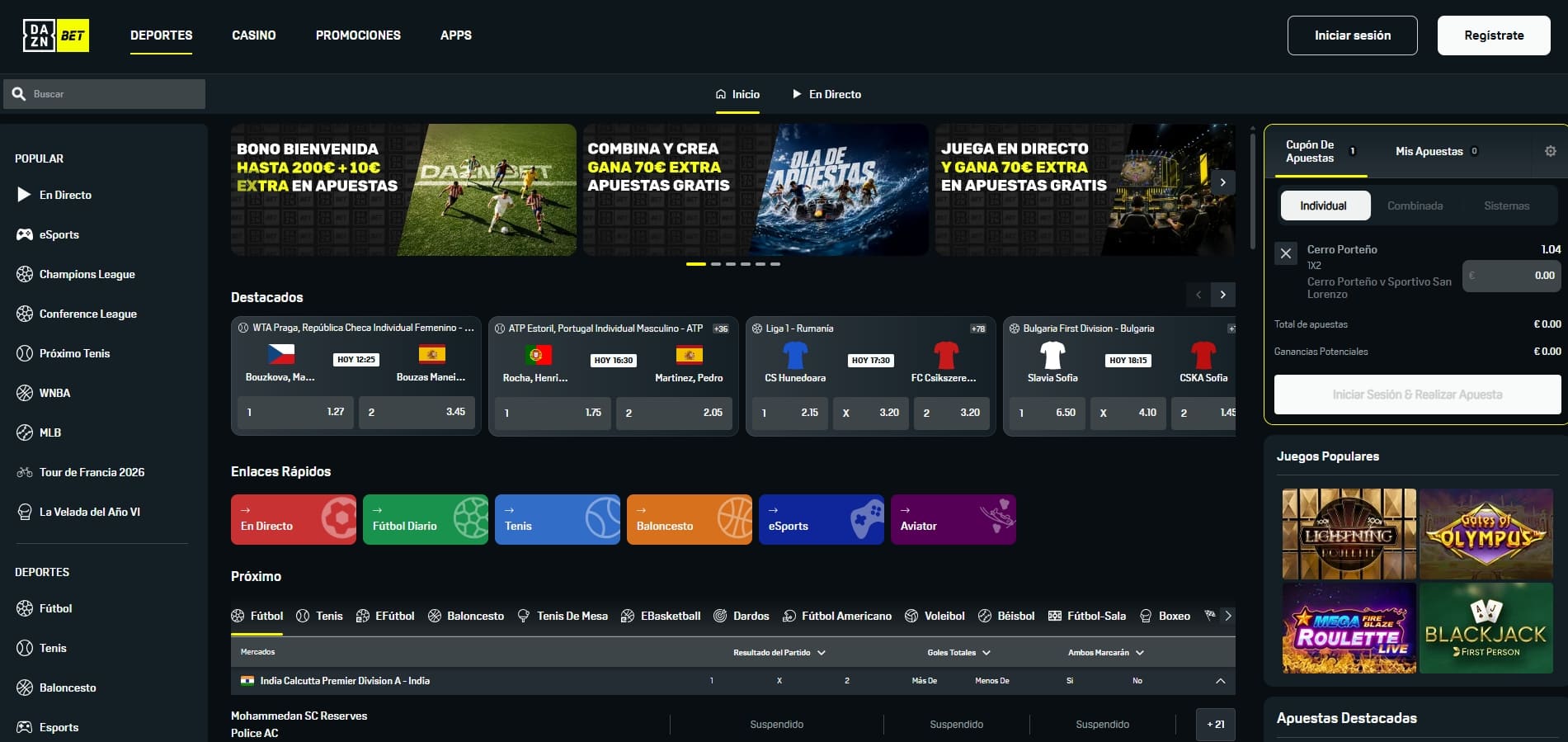Screen dimensions: 1568x742
Task: Click Iniciar sesión button
Action: tap(1353, 35)
